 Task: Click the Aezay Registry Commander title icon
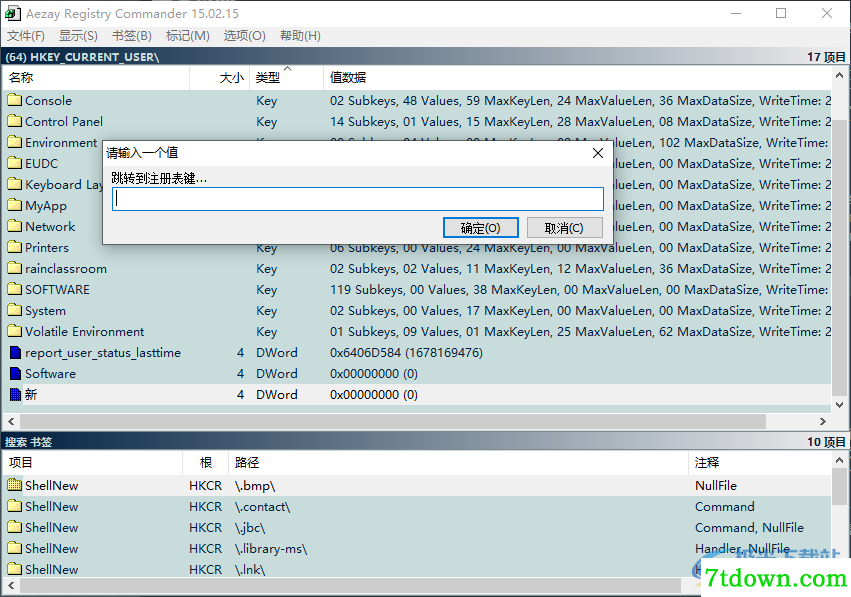(x=12, y=14)
